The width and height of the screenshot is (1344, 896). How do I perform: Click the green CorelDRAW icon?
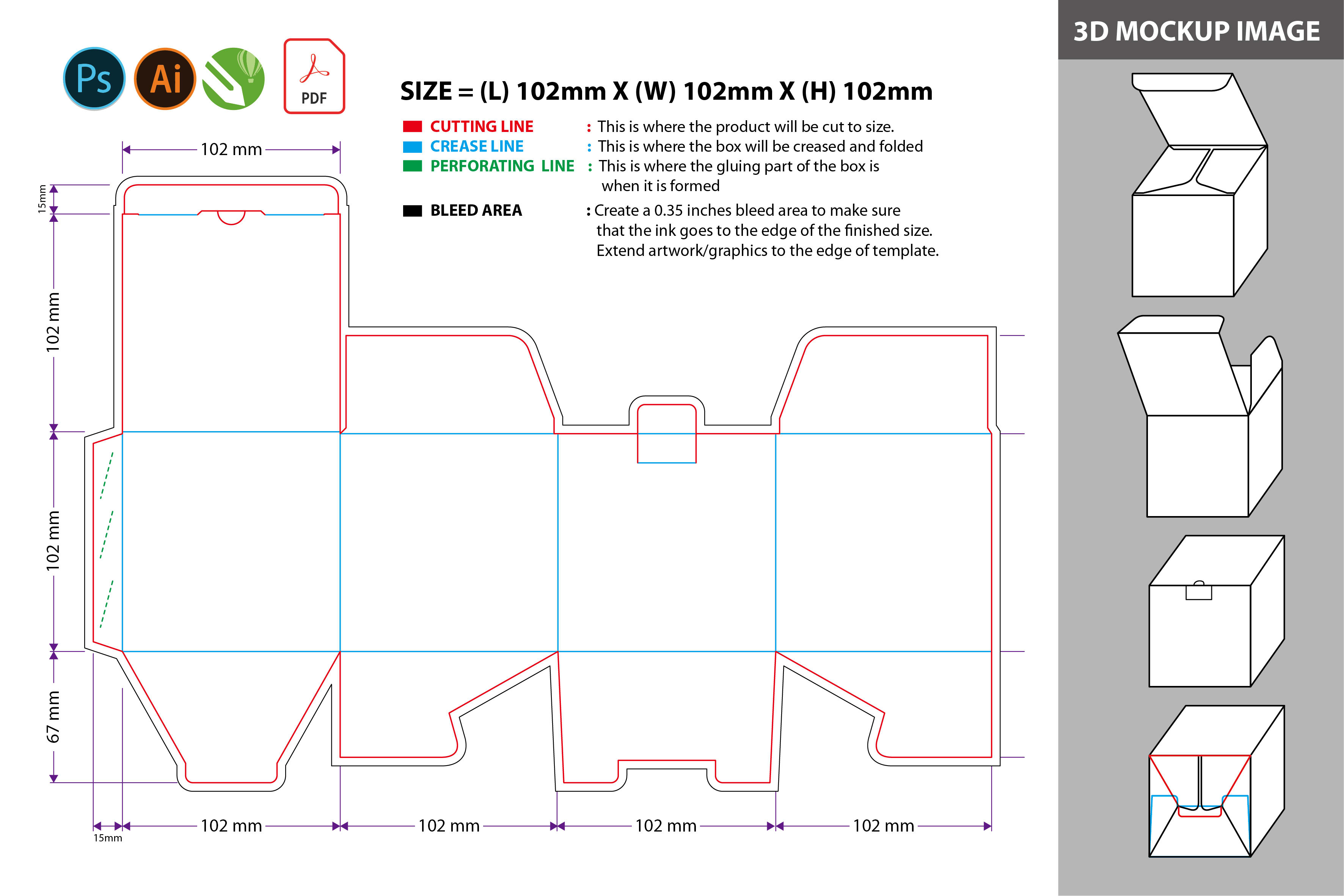click(x=234, y=79)
